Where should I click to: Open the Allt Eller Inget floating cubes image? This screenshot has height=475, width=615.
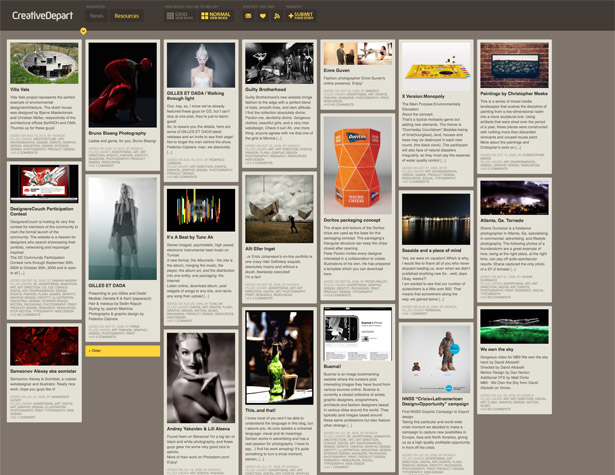280,209
